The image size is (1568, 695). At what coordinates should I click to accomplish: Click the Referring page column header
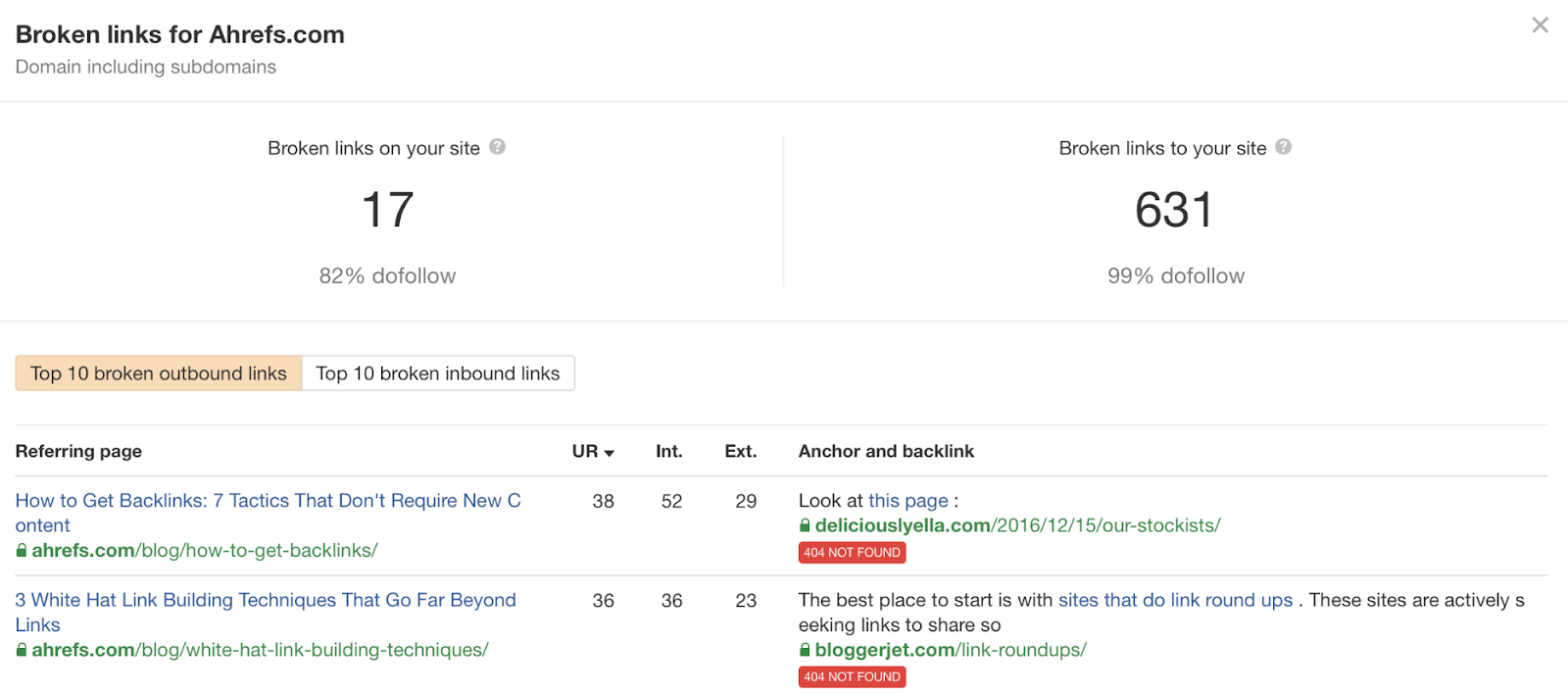click(78, 452)
